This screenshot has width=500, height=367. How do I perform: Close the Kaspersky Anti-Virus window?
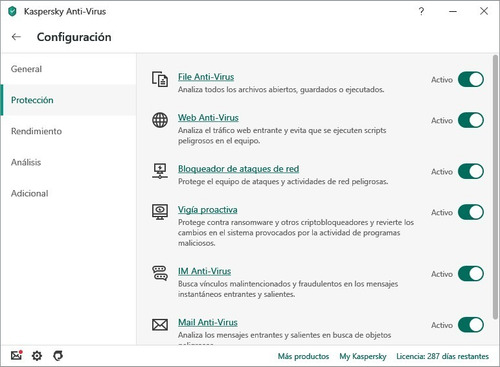(x=484, y=11)
